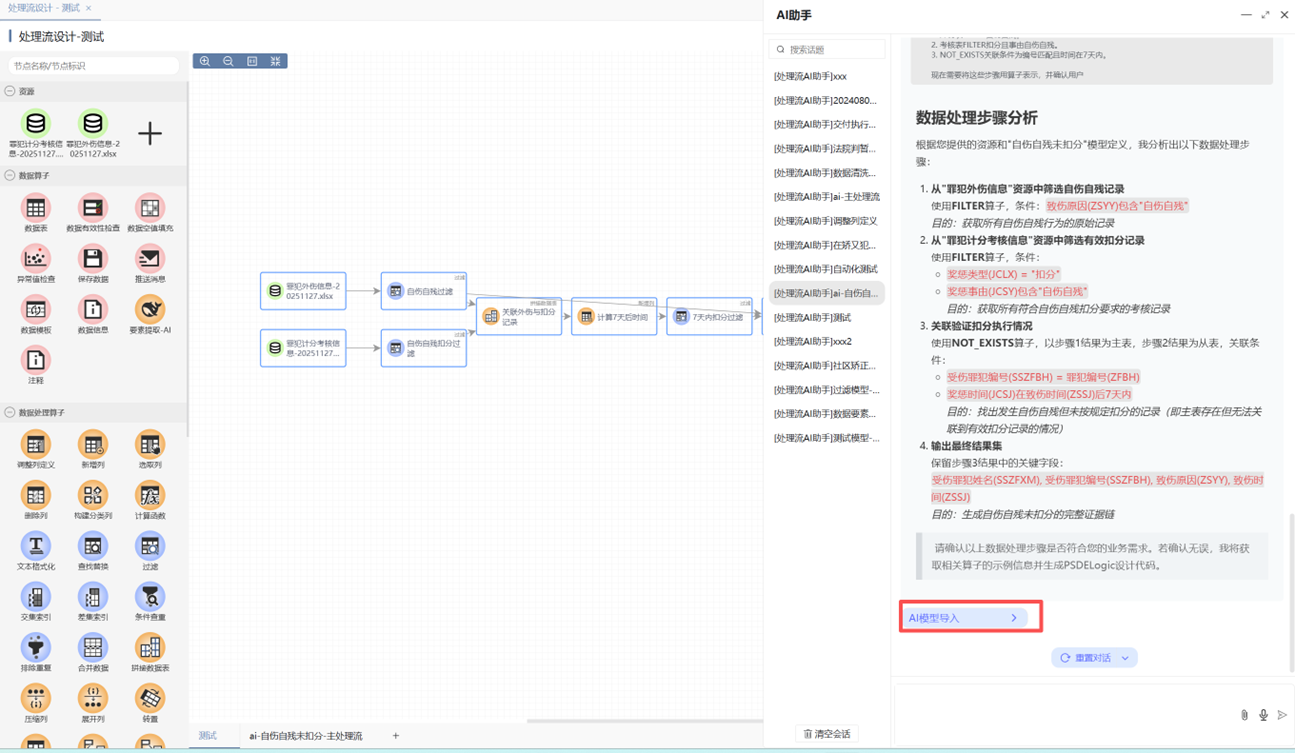Choose the 调整列定义 processing operator
The image size is (1295, 753).
tap(36, 445)
